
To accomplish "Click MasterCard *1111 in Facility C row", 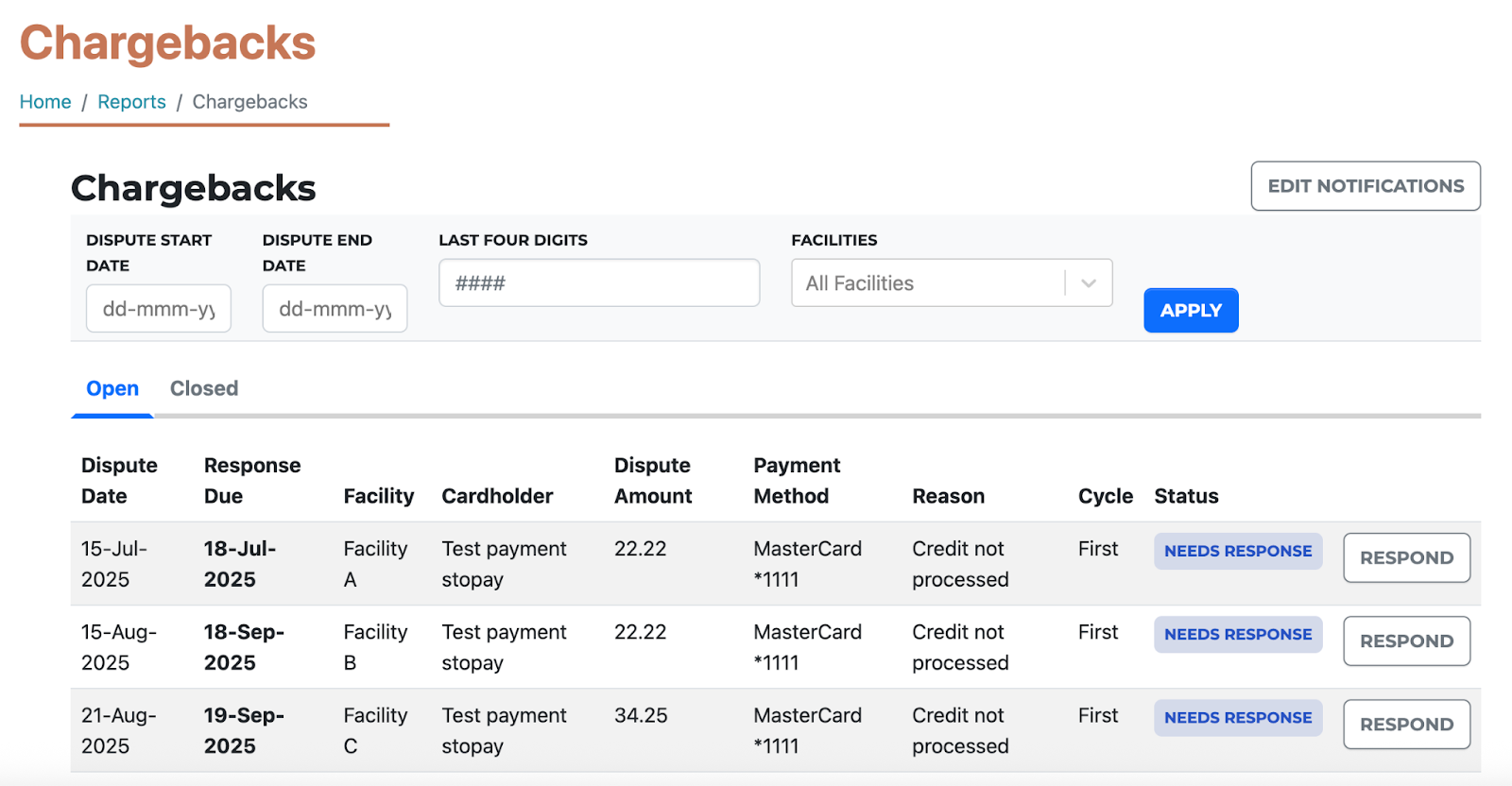I will coord(808,730).
